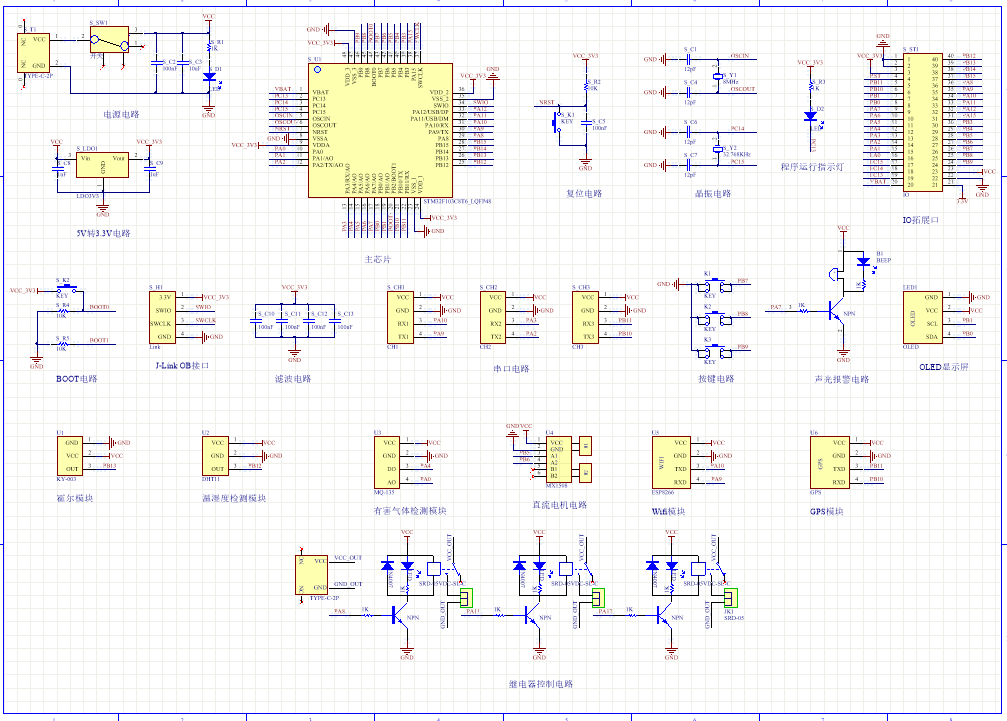The width and height of the screenshot is (1007, 721).
Task: Select the '霍尔模块' label
Action: 75,498
